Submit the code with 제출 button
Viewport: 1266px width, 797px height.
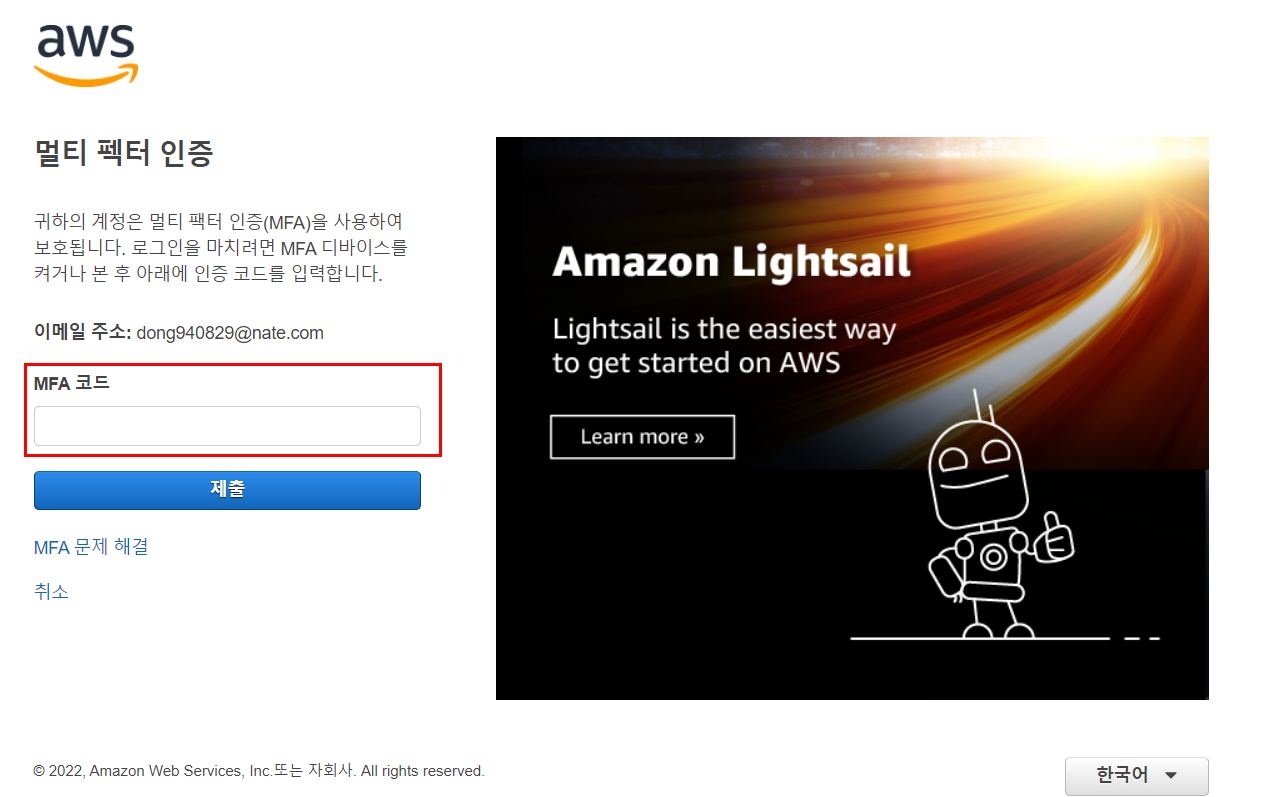[x=227, y=490]
